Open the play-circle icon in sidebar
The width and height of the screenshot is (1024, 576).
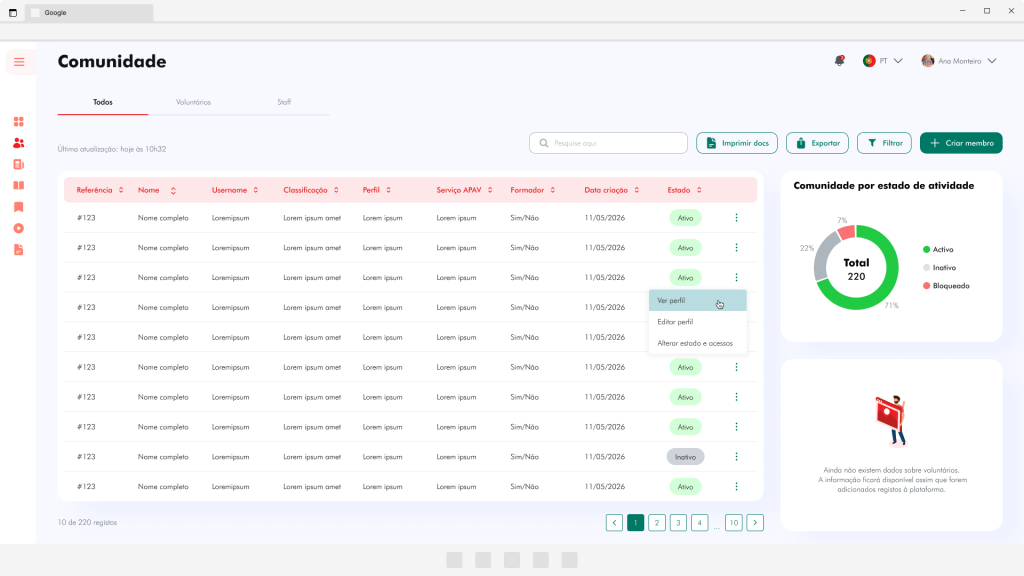pos(18,229)
